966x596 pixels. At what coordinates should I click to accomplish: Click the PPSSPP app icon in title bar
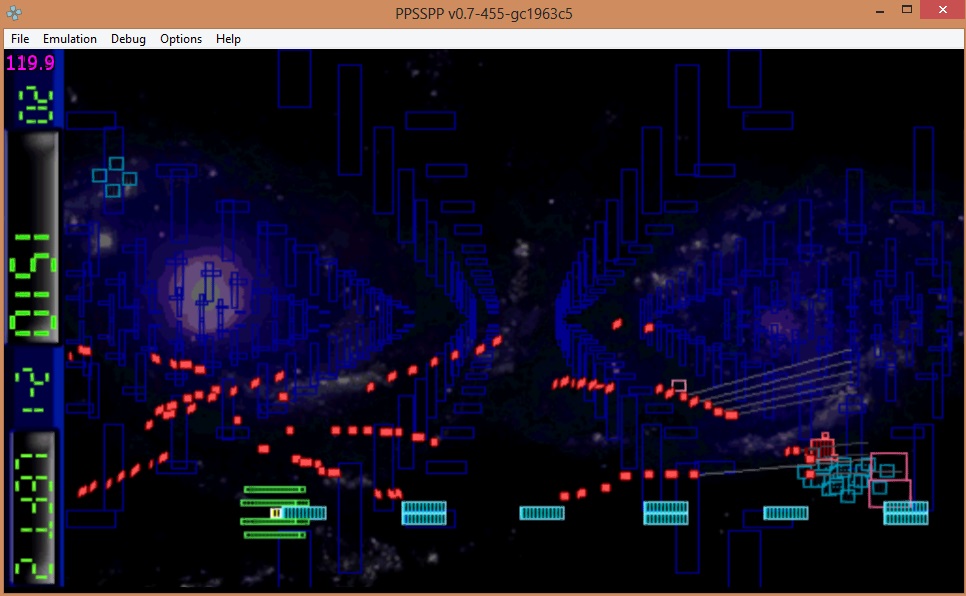(13, 14)
